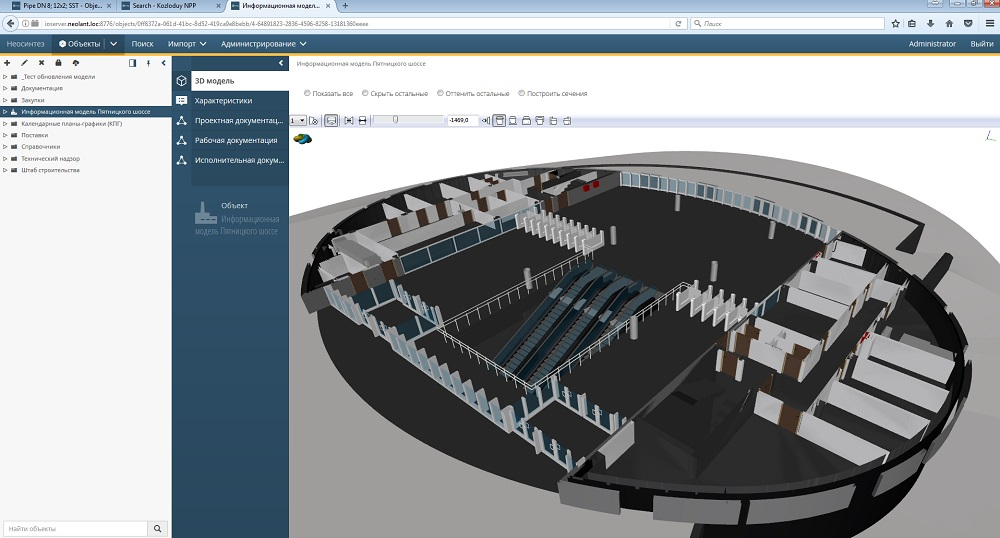
Task: Select the bottom view cube icon
Action: click(x=513, y=120)
